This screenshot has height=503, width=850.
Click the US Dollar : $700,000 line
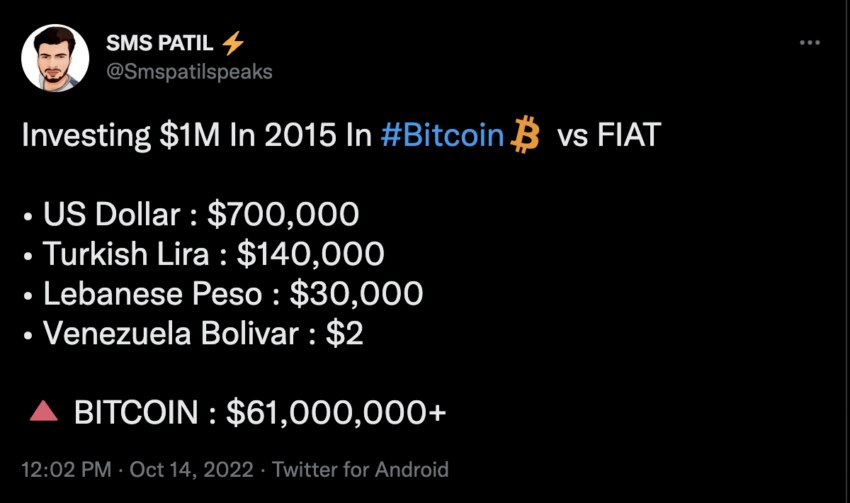coord(200,215)
